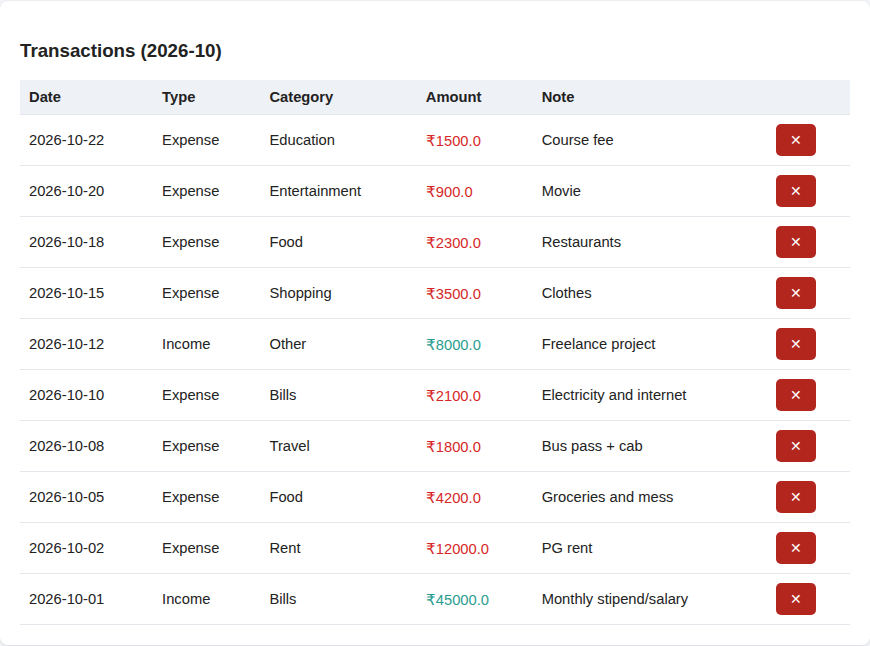Click the Clothes note
This screenshot has height=646, width=870.
coord(566,293)
